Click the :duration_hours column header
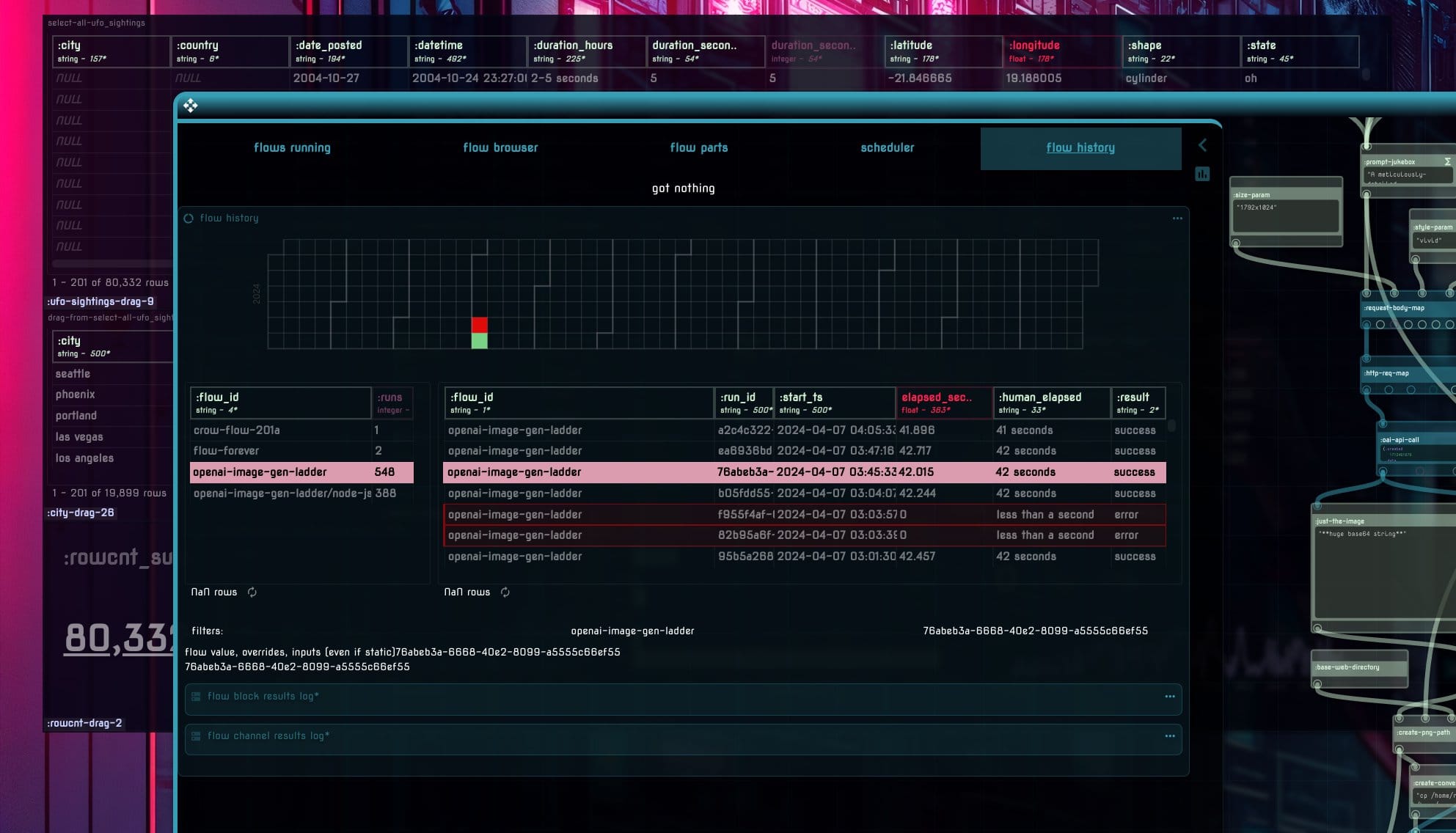Viewport: 1456px width, 833px height. coord(586,51)
